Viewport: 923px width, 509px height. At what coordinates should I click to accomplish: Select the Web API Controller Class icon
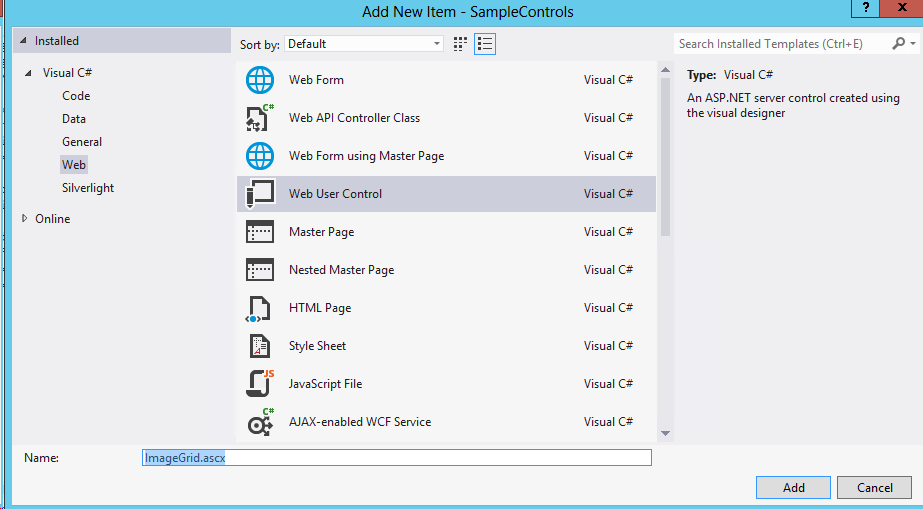click(260, 118)
